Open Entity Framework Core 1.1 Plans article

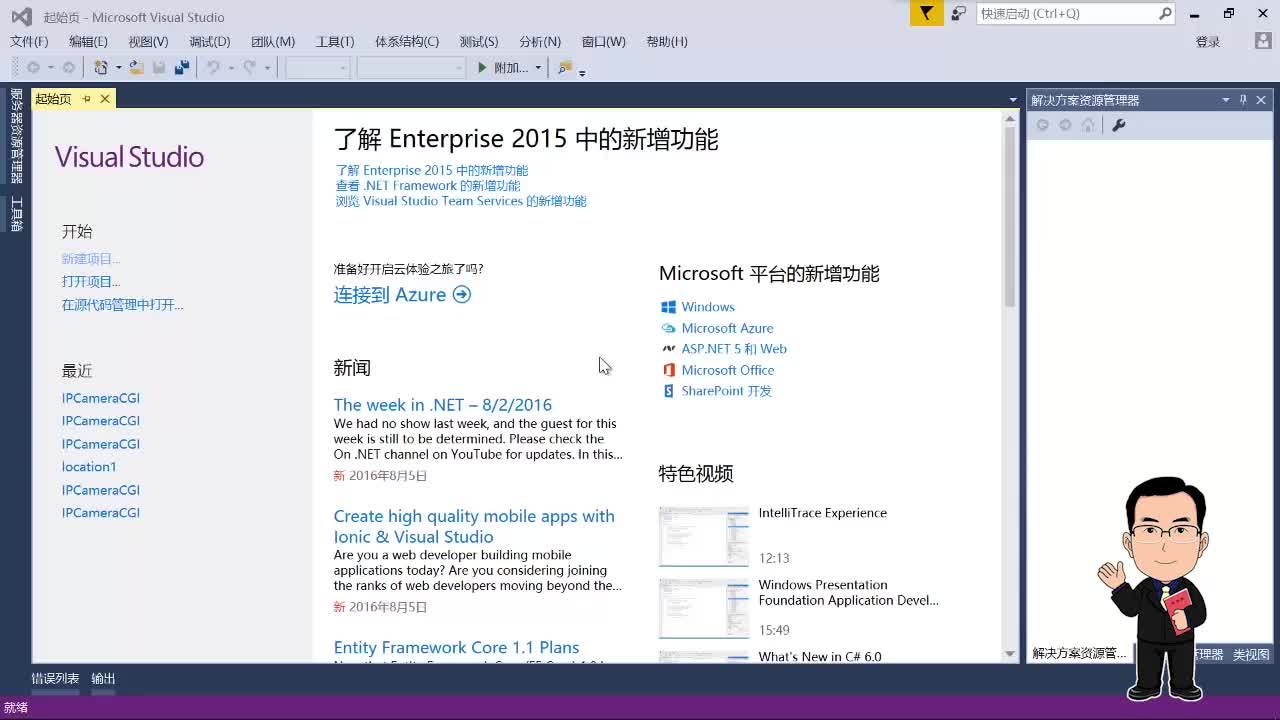click(456, 648)
